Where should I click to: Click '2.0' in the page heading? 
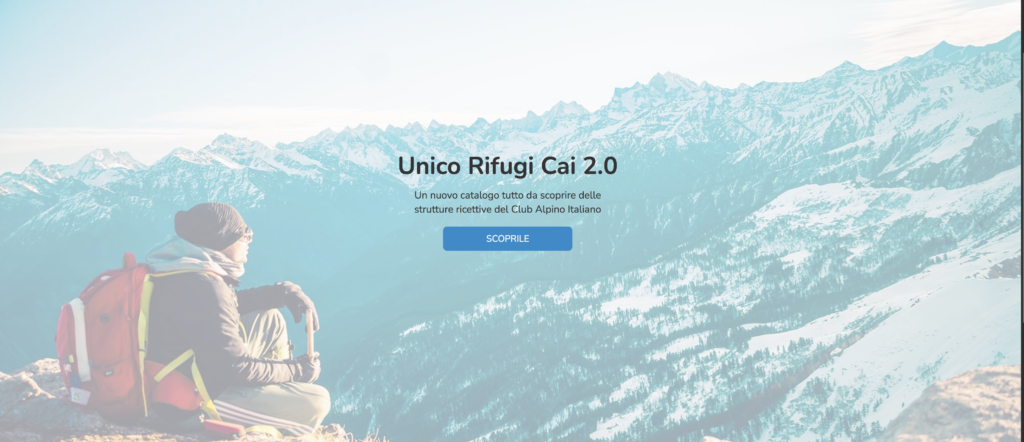600,166
